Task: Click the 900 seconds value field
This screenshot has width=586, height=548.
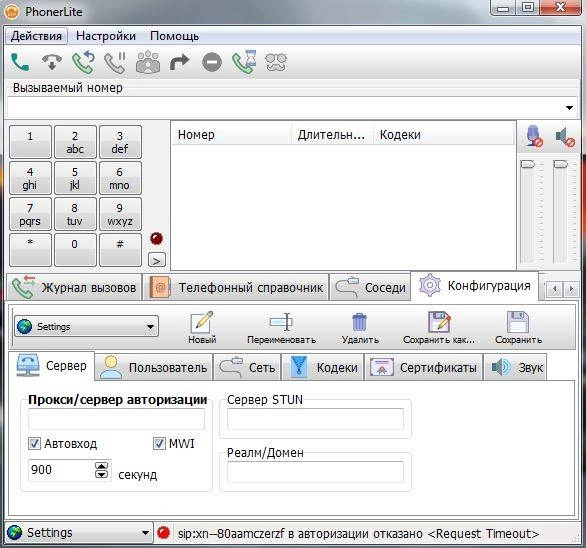Action: (x=61, y=470)
